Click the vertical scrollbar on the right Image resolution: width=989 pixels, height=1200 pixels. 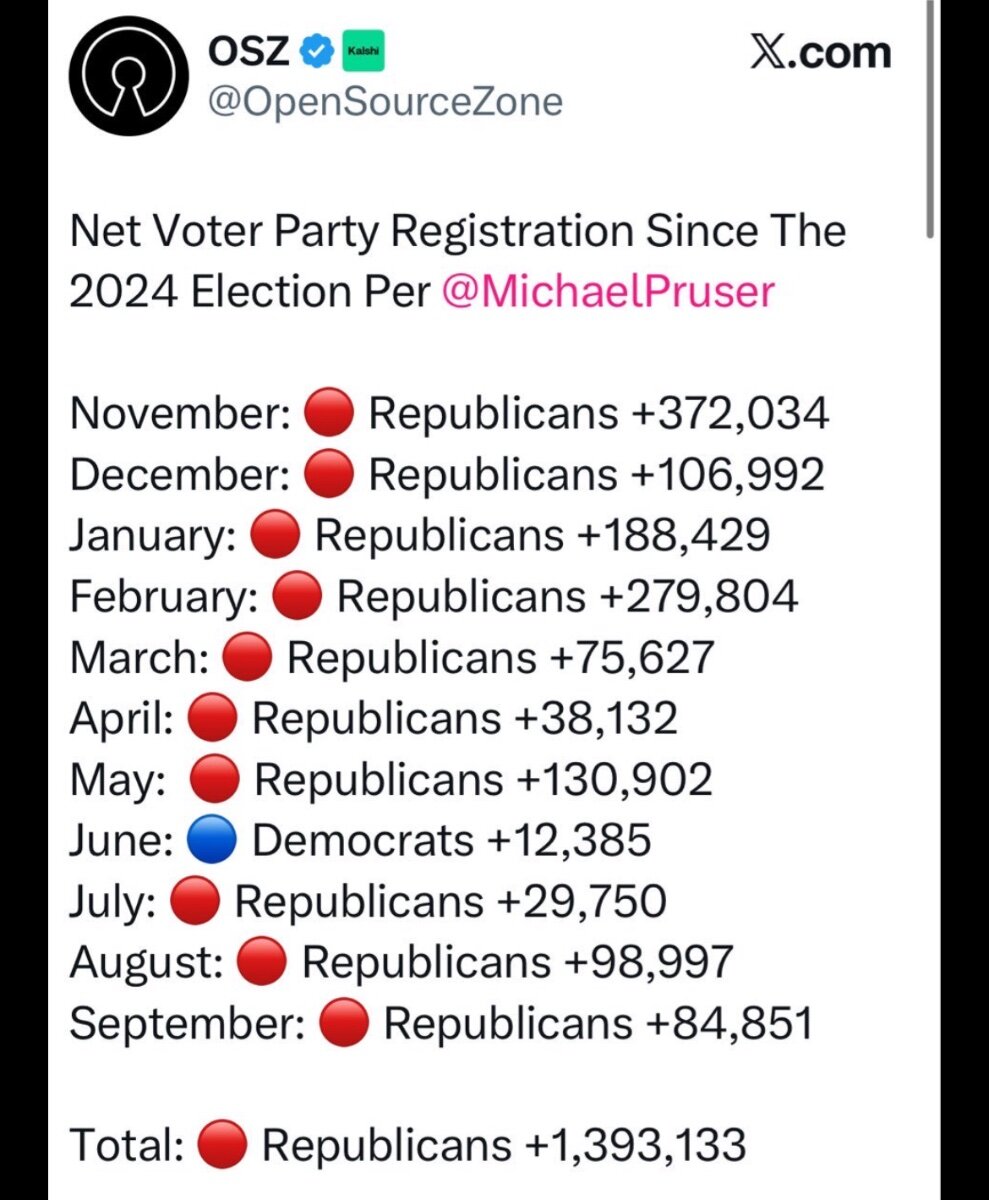931,120
